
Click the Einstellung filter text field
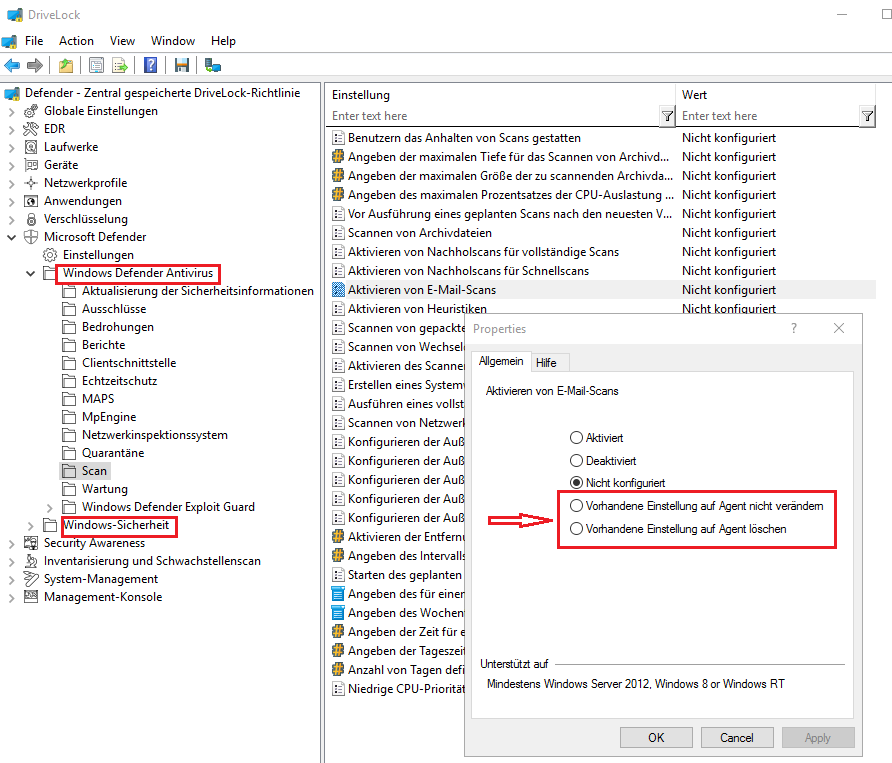(494, 116)
